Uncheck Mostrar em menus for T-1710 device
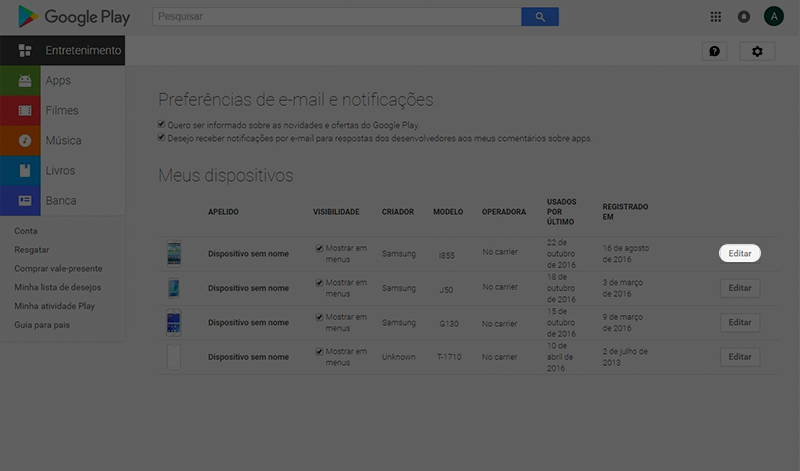The width and height of the screenshot is (800, 471). 320,352
